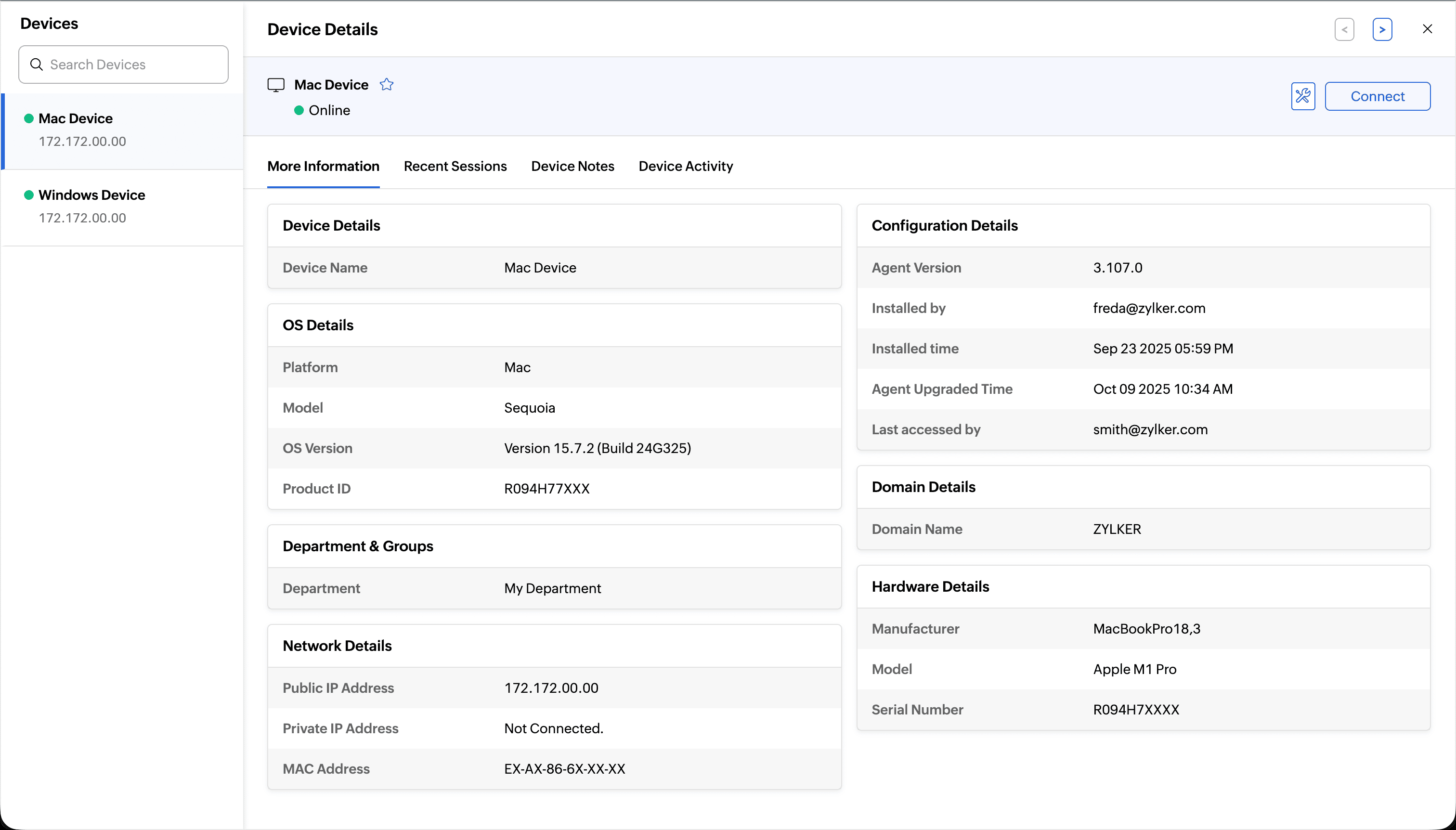This screenshot has height=830, width=1456.
Task: Open the Device Activity tab
Action: 685,166
